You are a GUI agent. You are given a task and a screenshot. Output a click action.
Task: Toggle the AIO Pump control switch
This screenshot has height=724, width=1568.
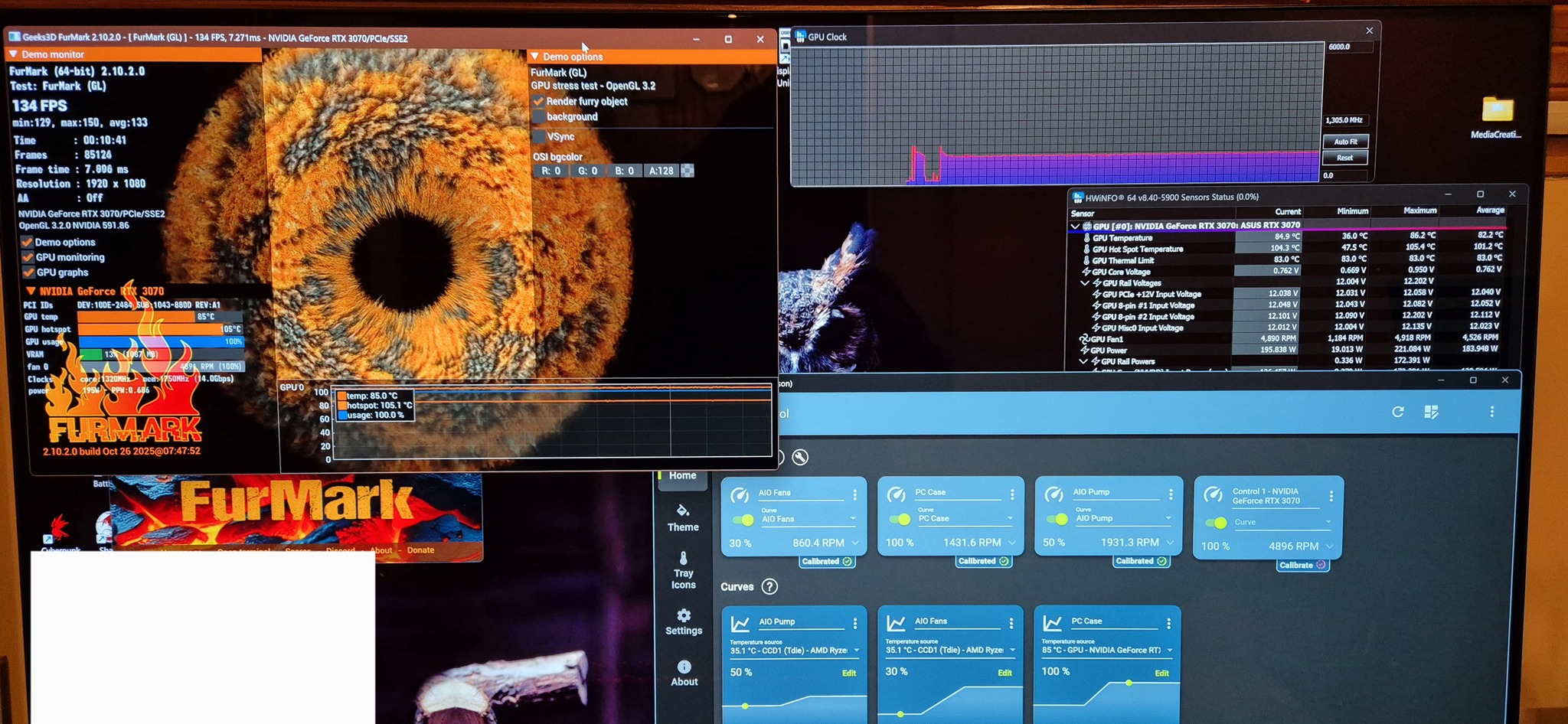[1057, 519]
